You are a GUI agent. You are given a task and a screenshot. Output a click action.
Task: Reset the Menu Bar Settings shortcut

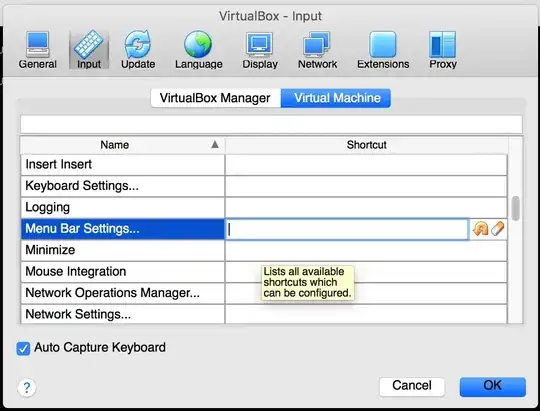(x=480, y=229)
